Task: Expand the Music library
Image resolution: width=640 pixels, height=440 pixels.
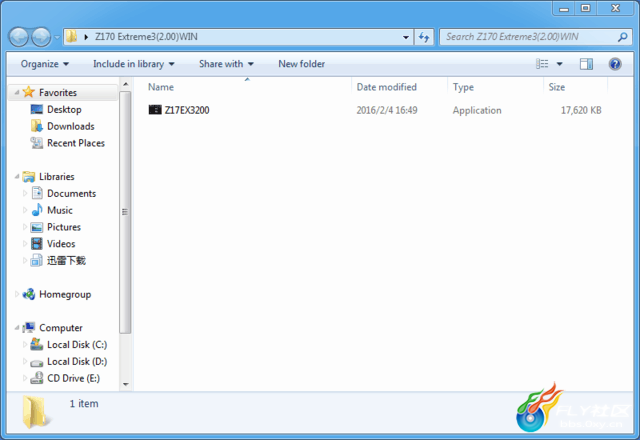Action: click(x=25, y=210)
